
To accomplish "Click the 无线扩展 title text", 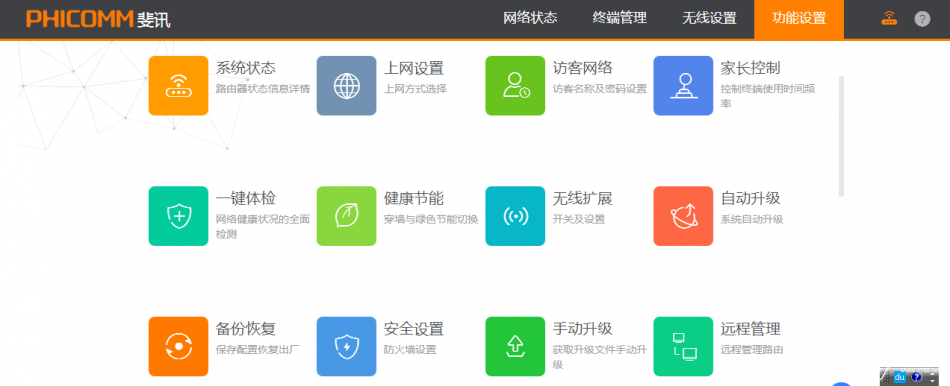I will (582, 198).
